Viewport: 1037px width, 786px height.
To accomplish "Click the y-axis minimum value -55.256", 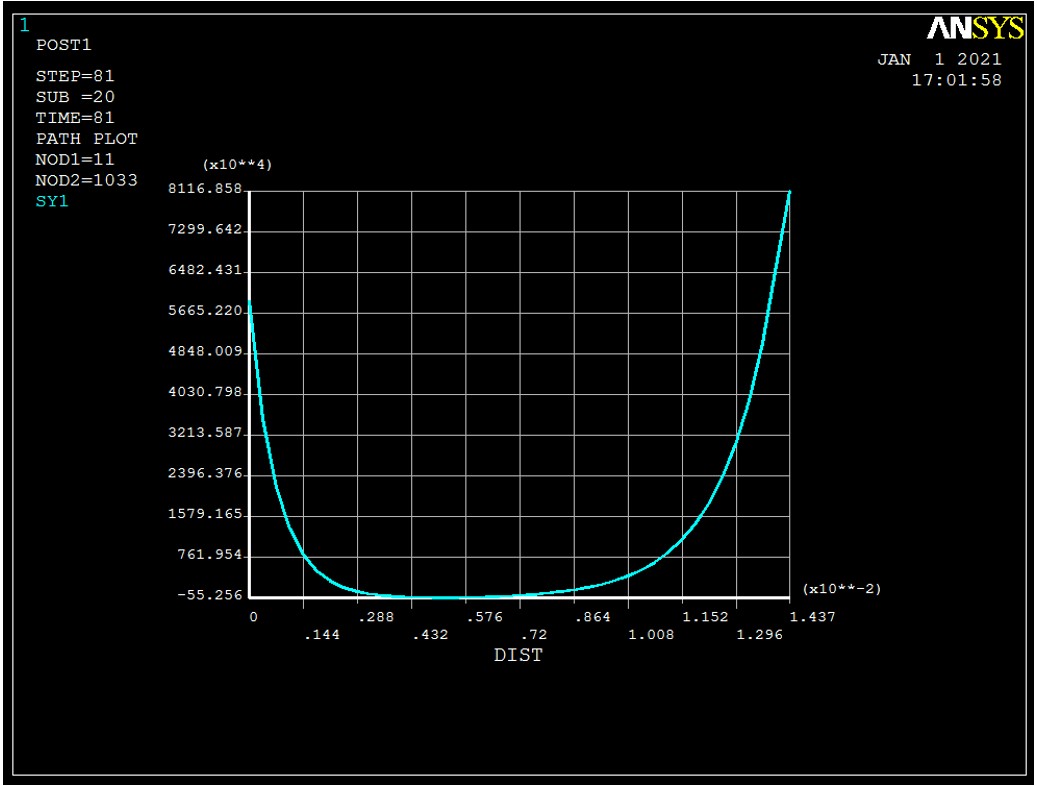I will [208, 597].
